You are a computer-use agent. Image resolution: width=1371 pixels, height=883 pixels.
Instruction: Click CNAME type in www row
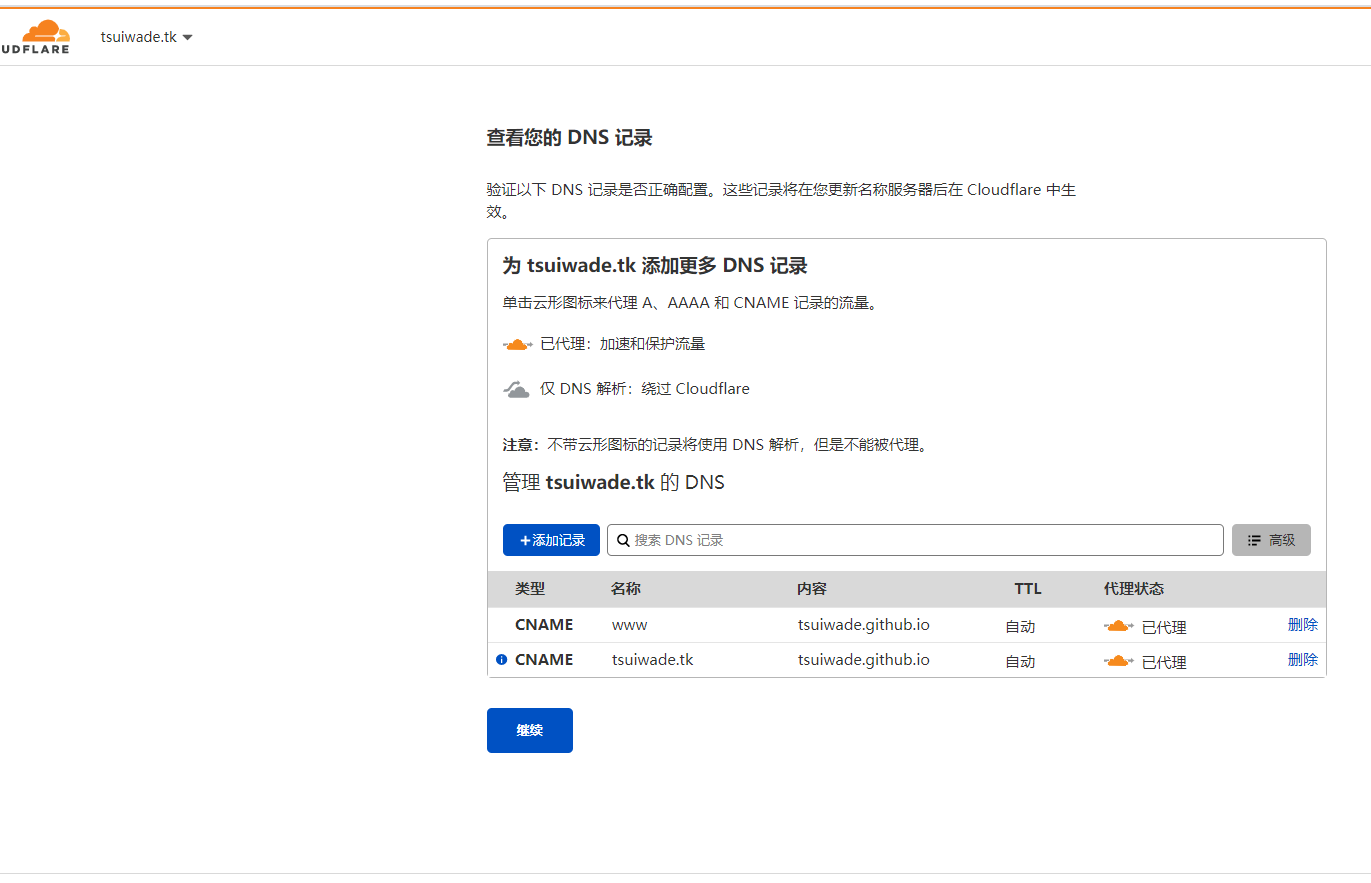tap(544, 625)
